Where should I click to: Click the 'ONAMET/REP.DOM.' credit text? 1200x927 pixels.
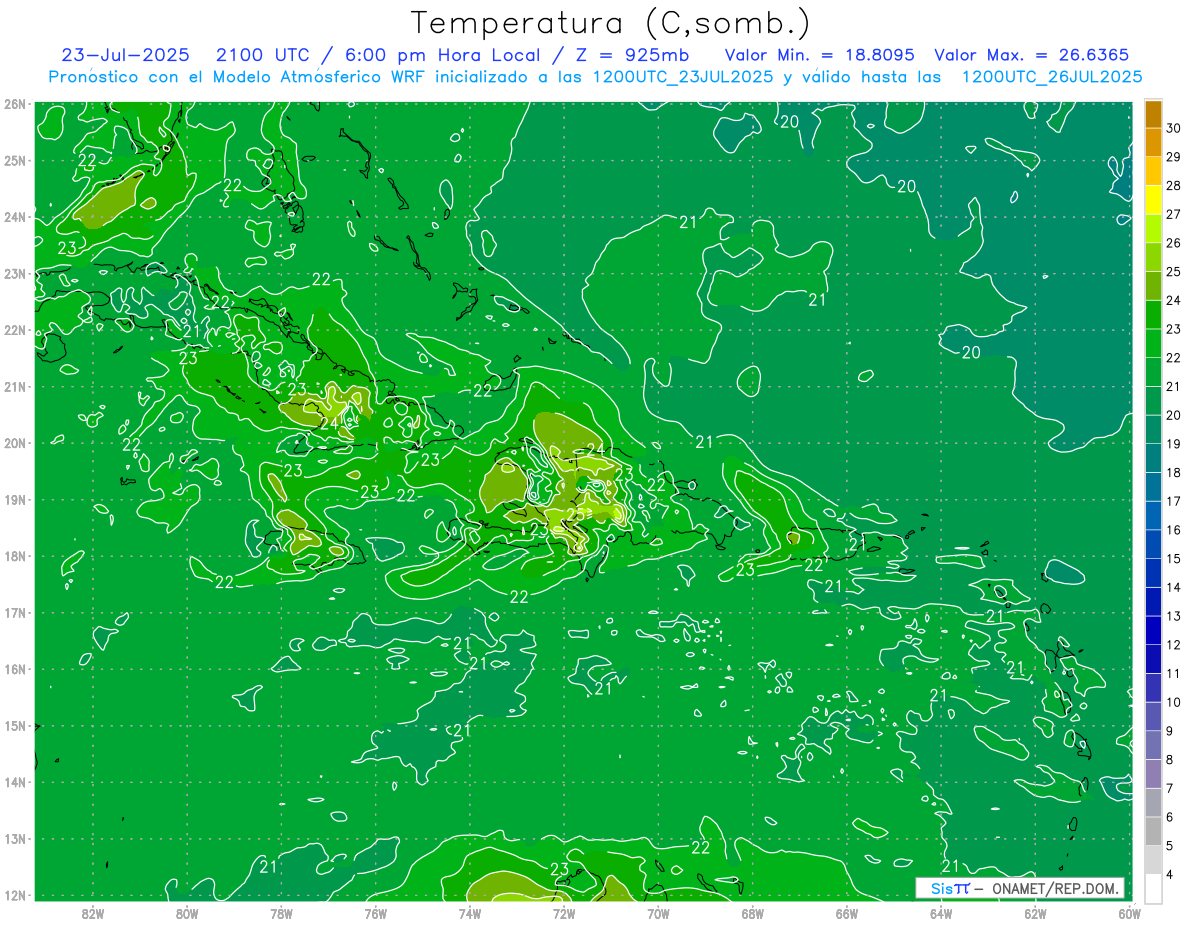(x=1055, y=888)
